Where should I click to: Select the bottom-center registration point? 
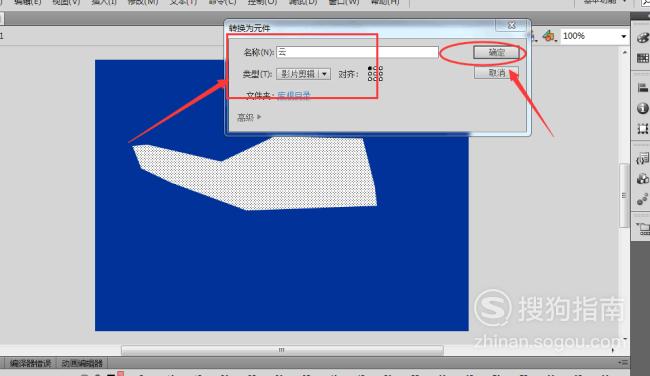click(x=375, y=79)
